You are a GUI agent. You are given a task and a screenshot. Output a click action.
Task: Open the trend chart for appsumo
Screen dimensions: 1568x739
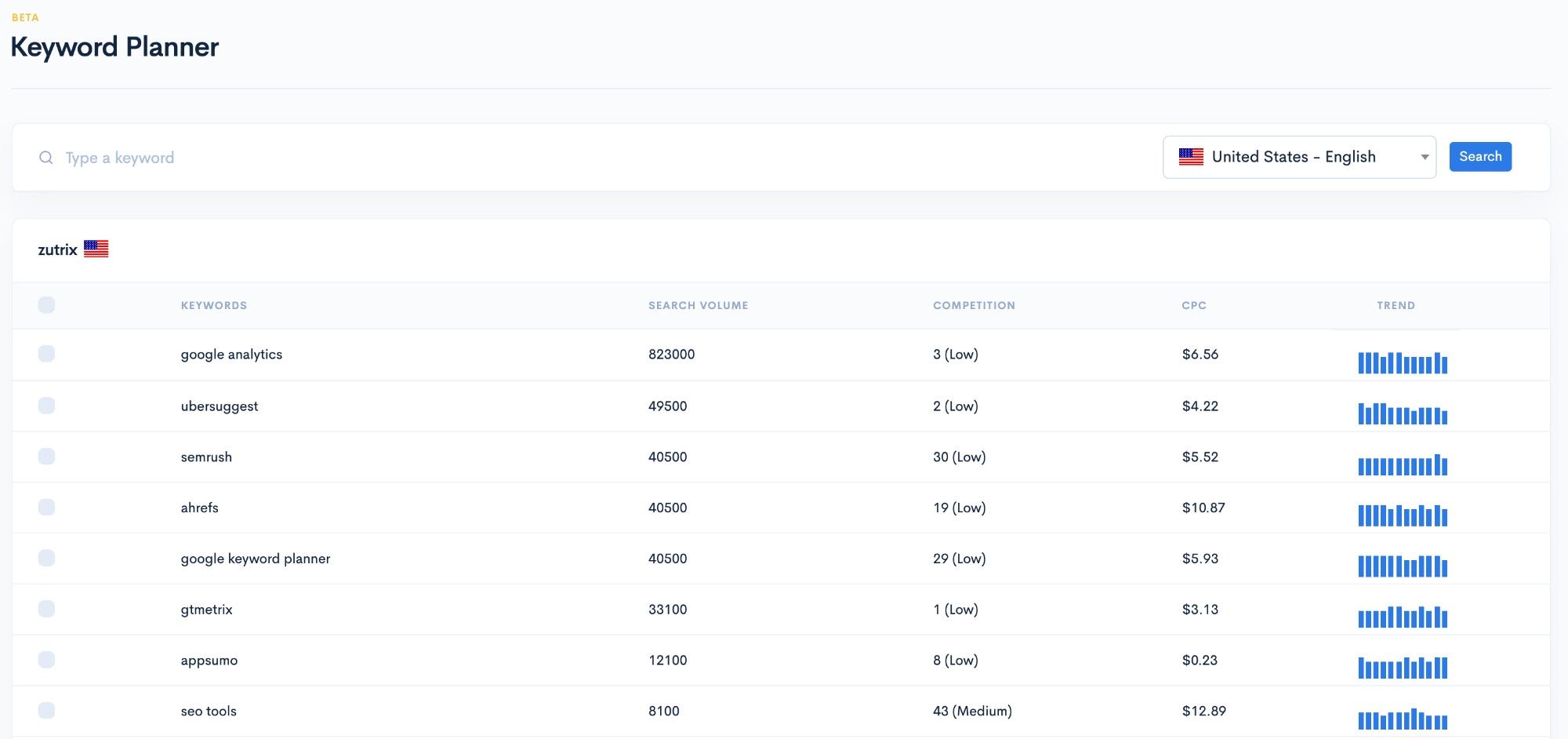[x=1403, y=668]
